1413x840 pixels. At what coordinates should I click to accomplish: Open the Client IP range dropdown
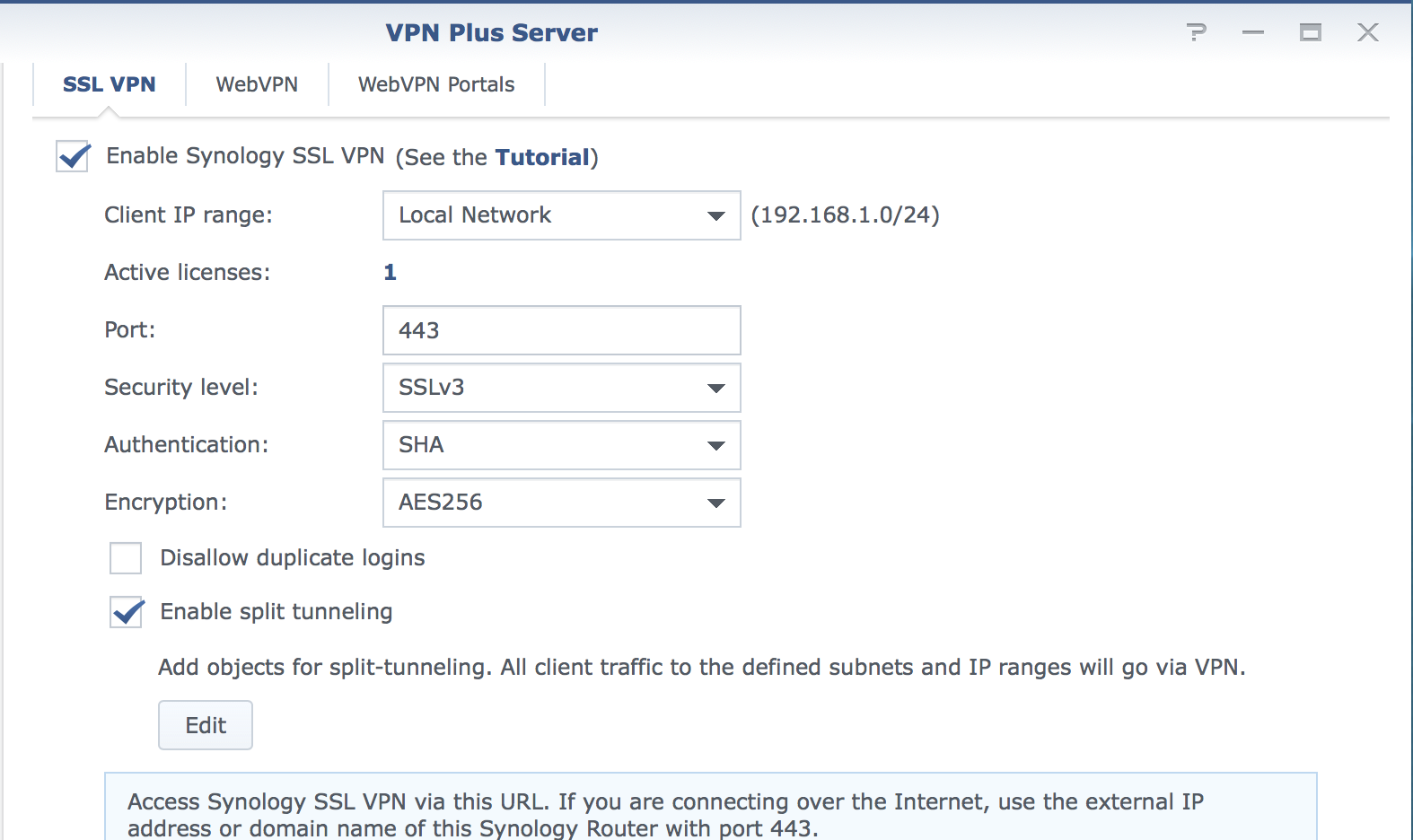[562, 215]
